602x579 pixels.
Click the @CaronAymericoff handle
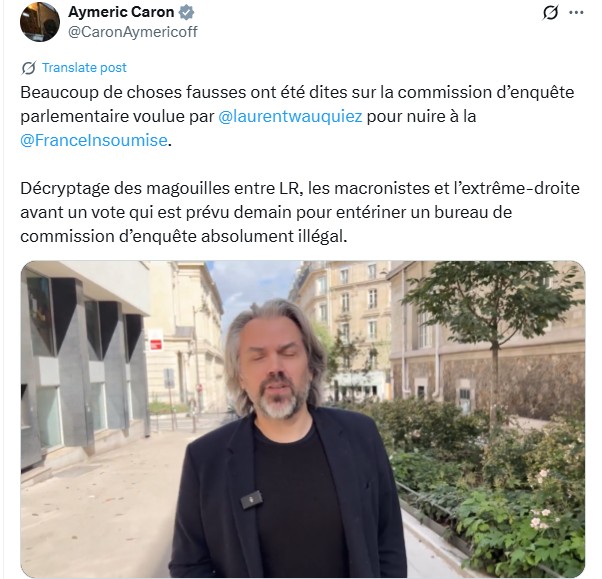[x=133, y=32]
